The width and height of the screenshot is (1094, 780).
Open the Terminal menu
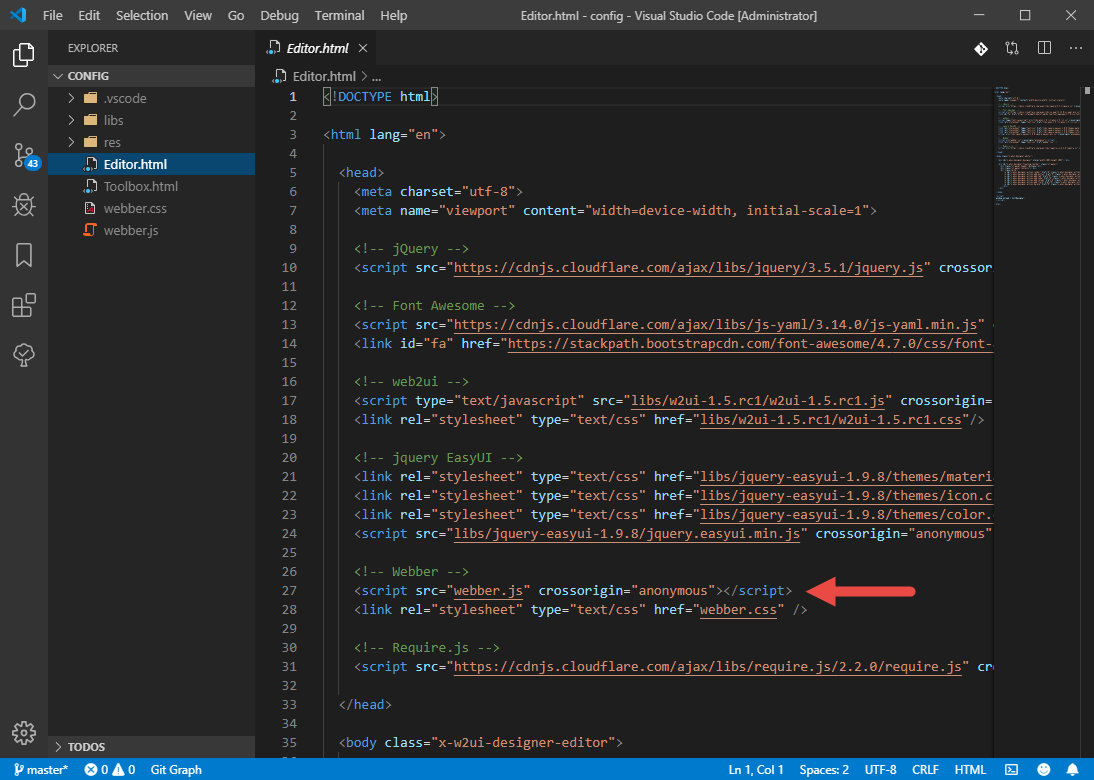point(339,15)
